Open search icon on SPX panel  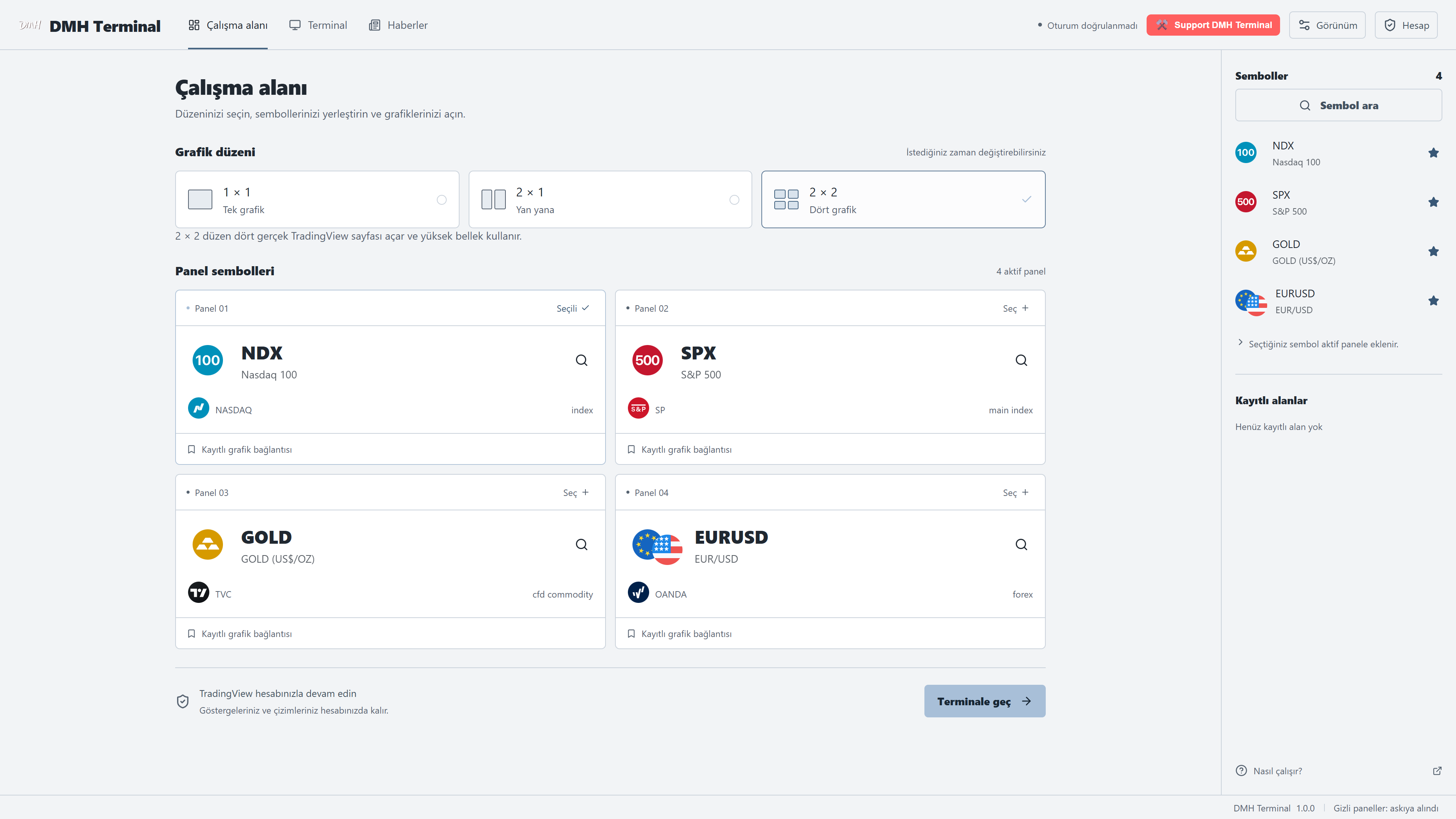(1021, 360)
